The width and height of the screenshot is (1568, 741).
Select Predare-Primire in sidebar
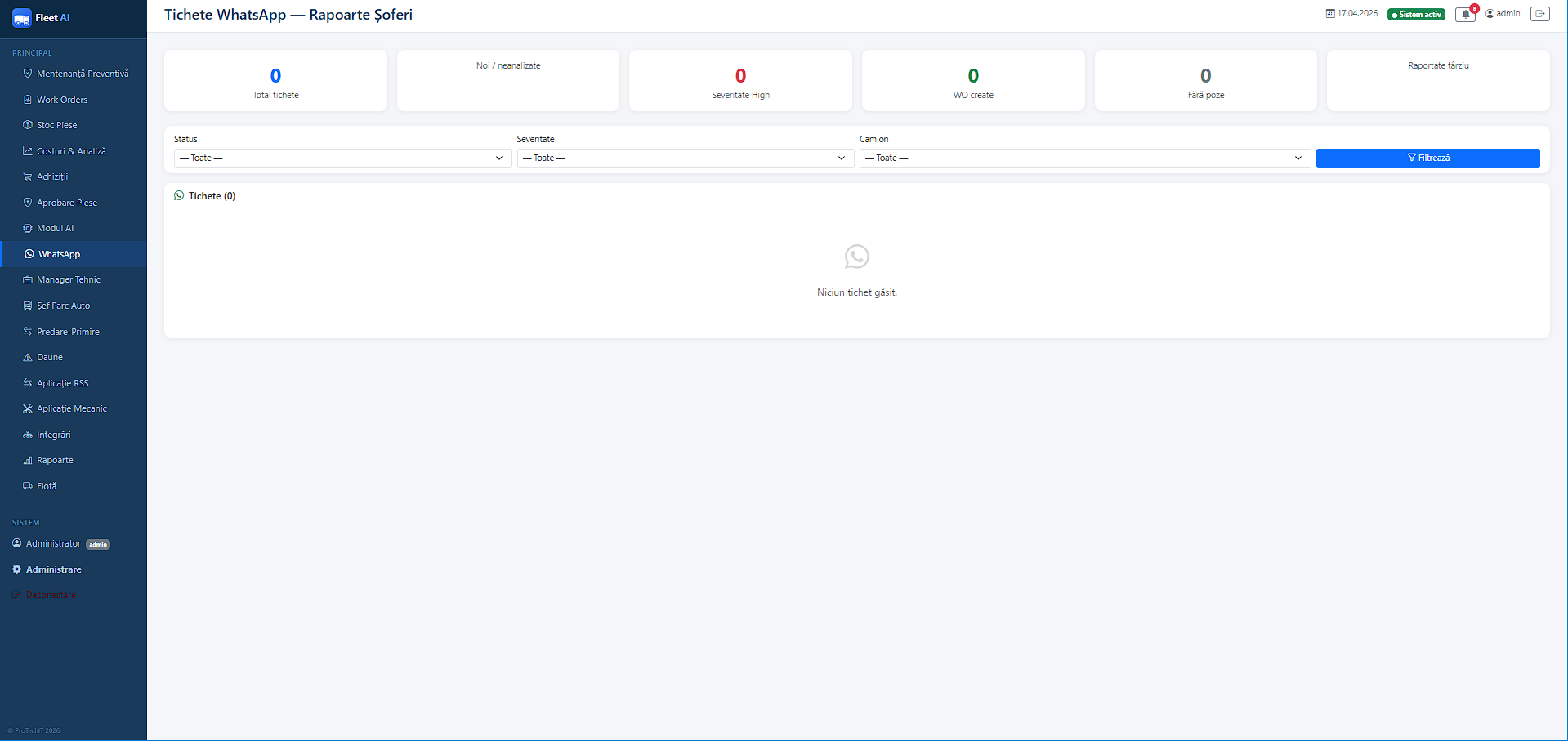[74, 332]
